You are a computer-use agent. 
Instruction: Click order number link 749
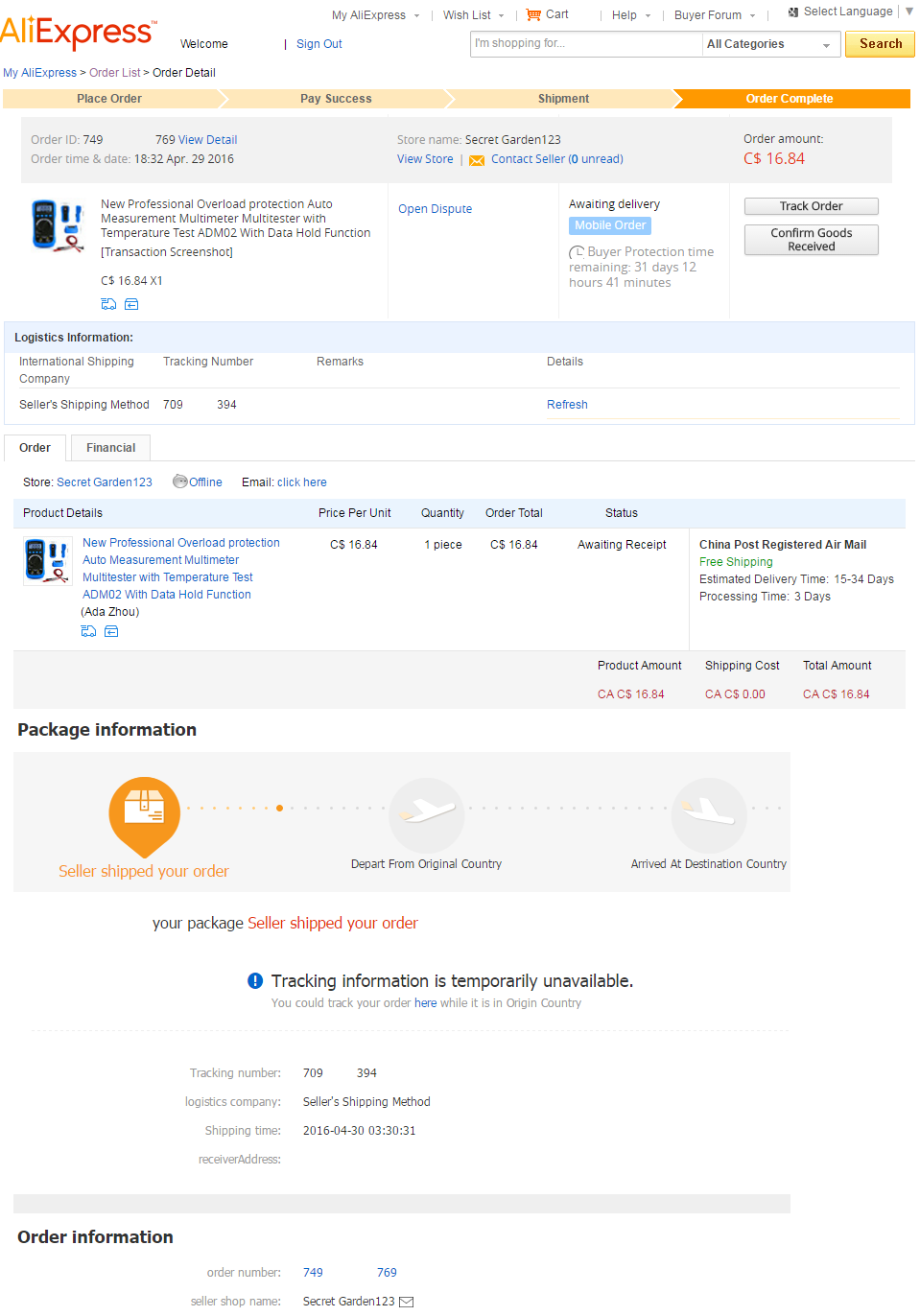(x=313, y=1273)
